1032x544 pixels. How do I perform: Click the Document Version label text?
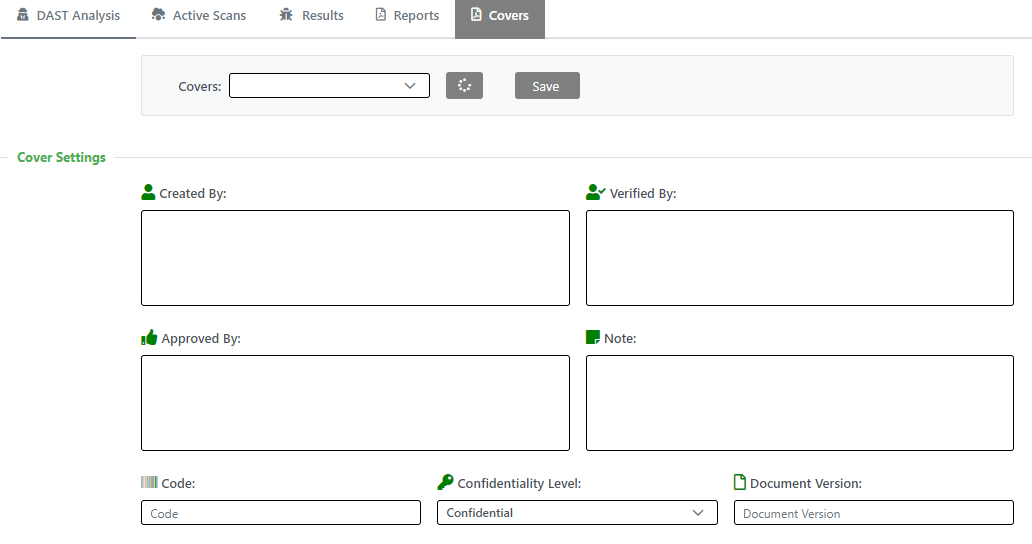(x=806, y=483)
